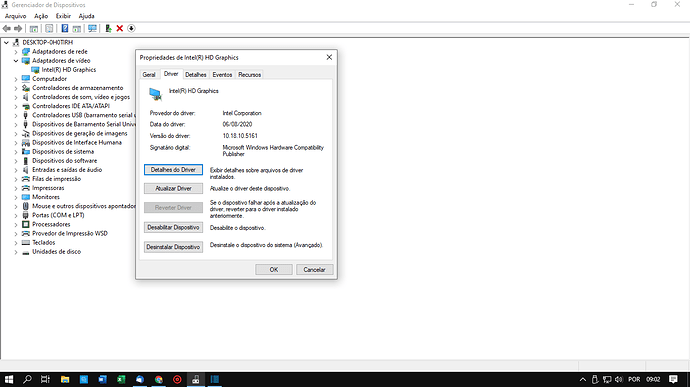Screen dimensions: 690x387
Task: Expand the Computador node
Action: click(x=16, y=79)
